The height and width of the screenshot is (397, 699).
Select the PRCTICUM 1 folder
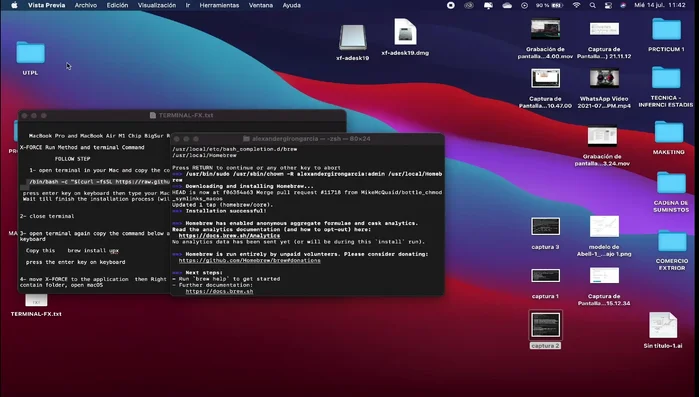coord(666,29)
